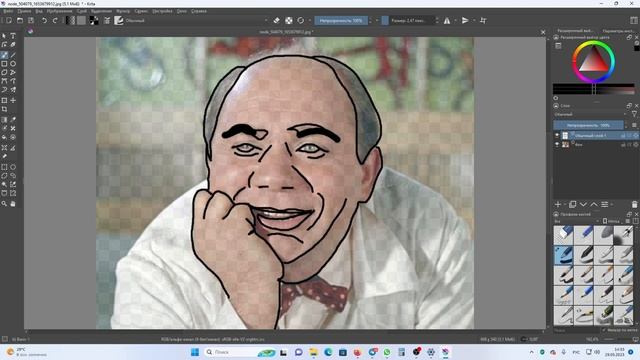Open the Фильтр menu
Image resolution: width=640 pixels, height=360 pixels.
(x=123, y=11)
